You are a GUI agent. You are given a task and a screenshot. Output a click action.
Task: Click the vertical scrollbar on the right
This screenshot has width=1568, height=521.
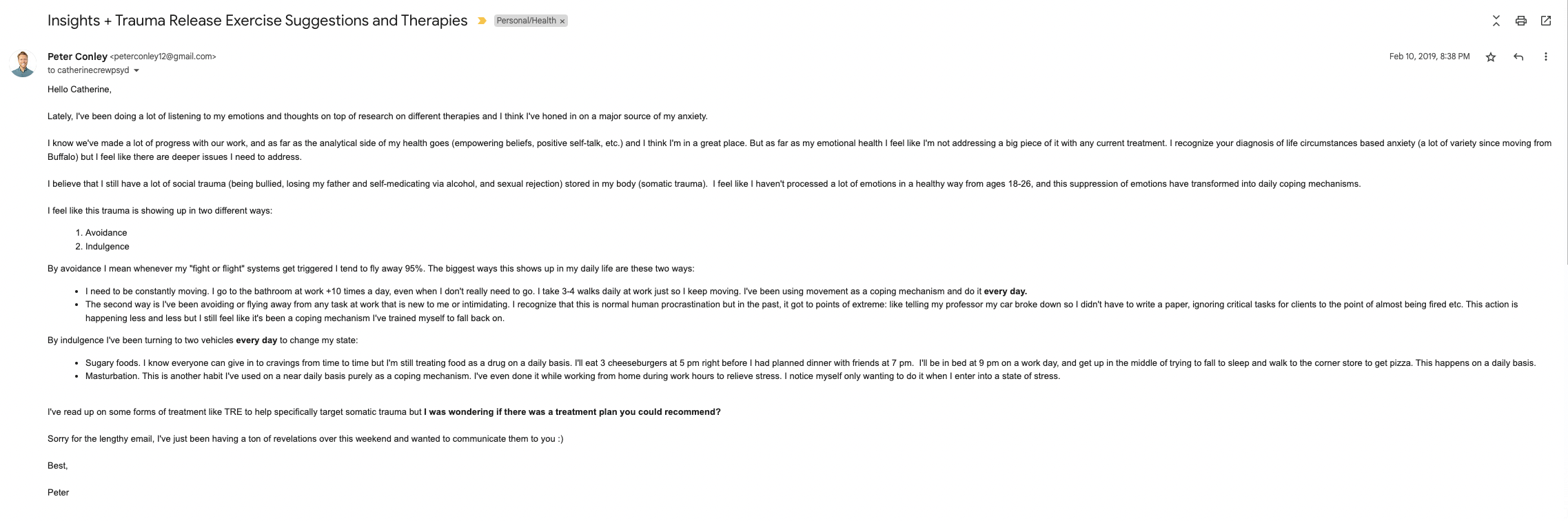coord(1566,131)
